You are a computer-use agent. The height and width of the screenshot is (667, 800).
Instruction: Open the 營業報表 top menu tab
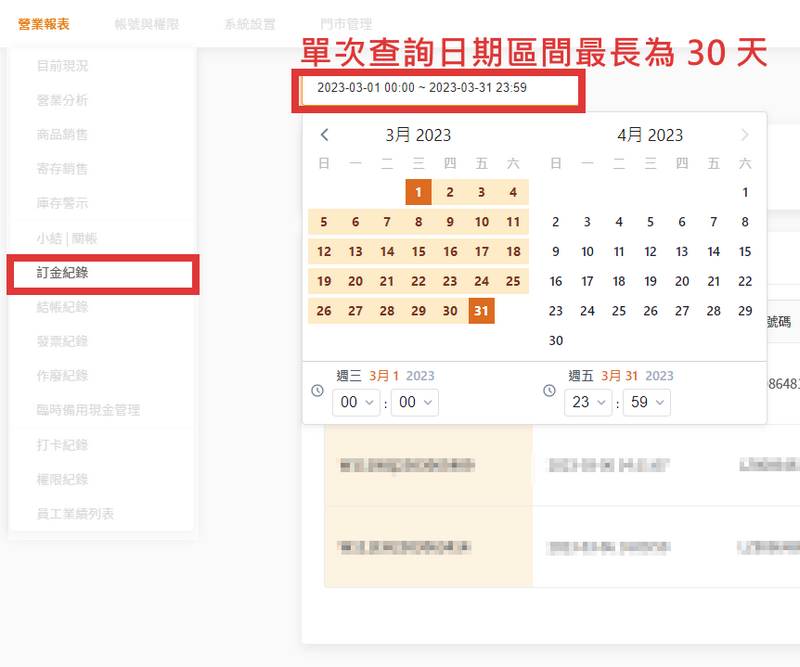click(43, 24)
